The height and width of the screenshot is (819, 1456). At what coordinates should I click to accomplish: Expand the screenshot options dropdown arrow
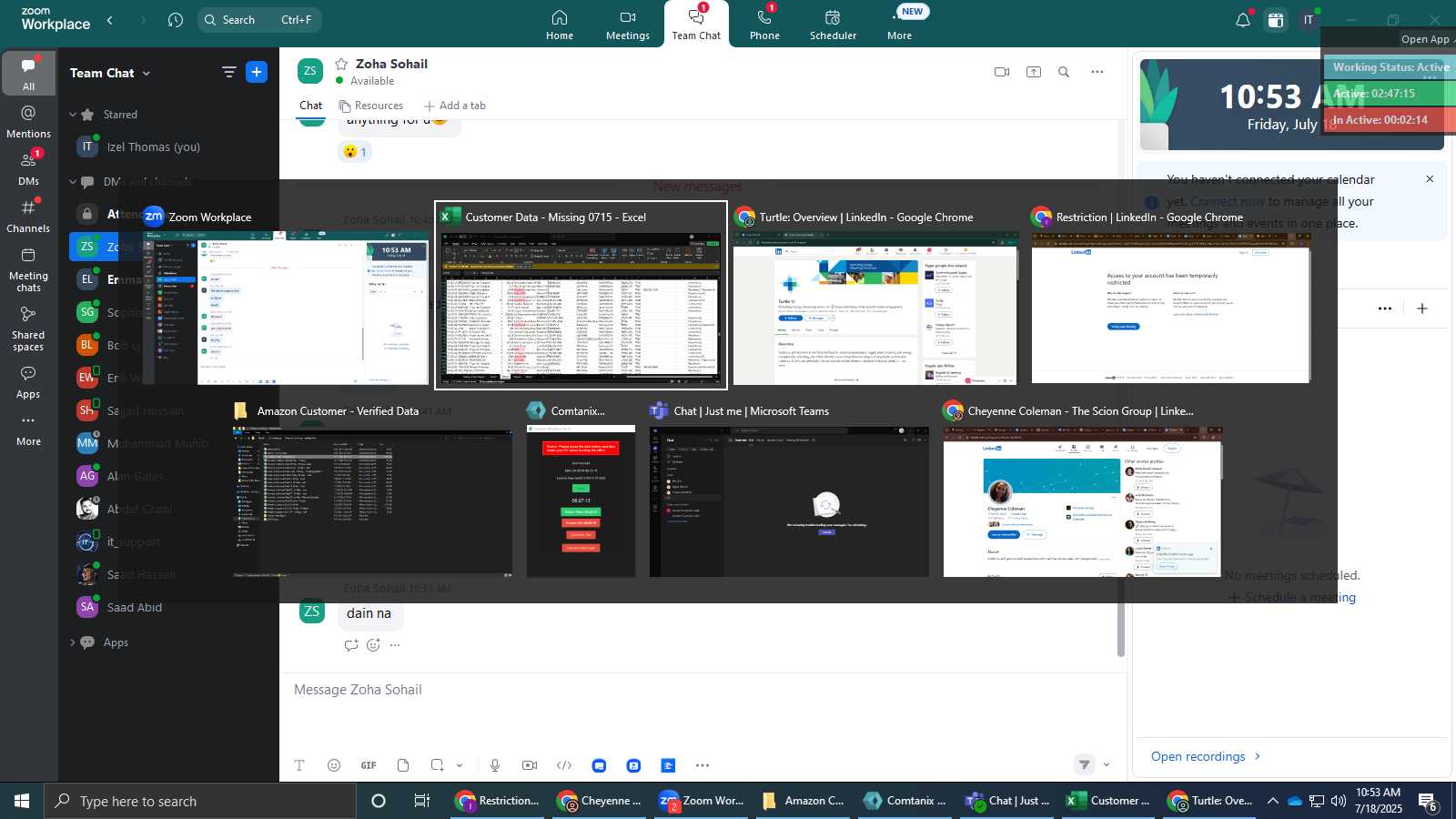(460, 765)
